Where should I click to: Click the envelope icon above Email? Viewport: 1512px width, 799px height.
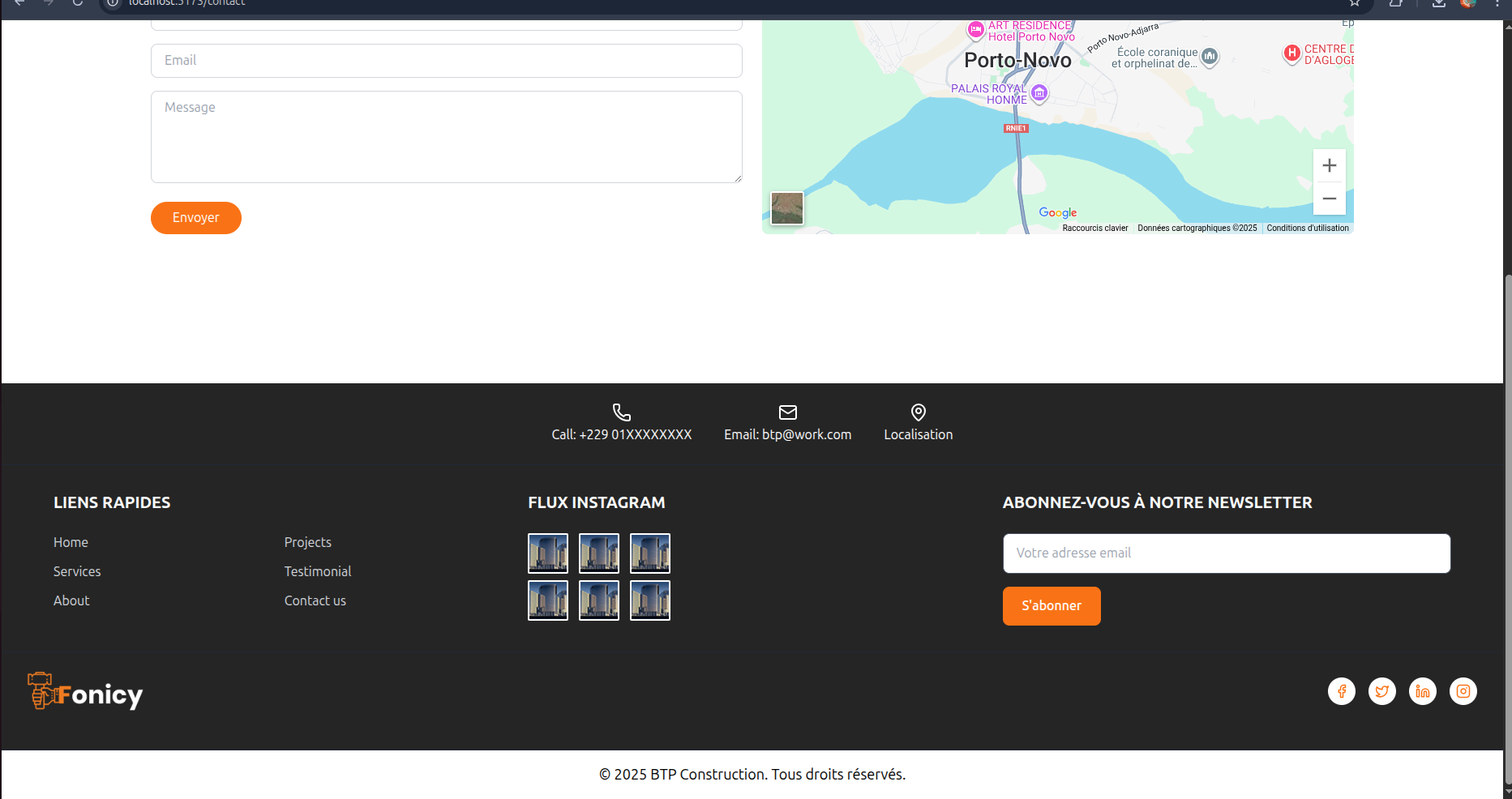tap(787, 412)
